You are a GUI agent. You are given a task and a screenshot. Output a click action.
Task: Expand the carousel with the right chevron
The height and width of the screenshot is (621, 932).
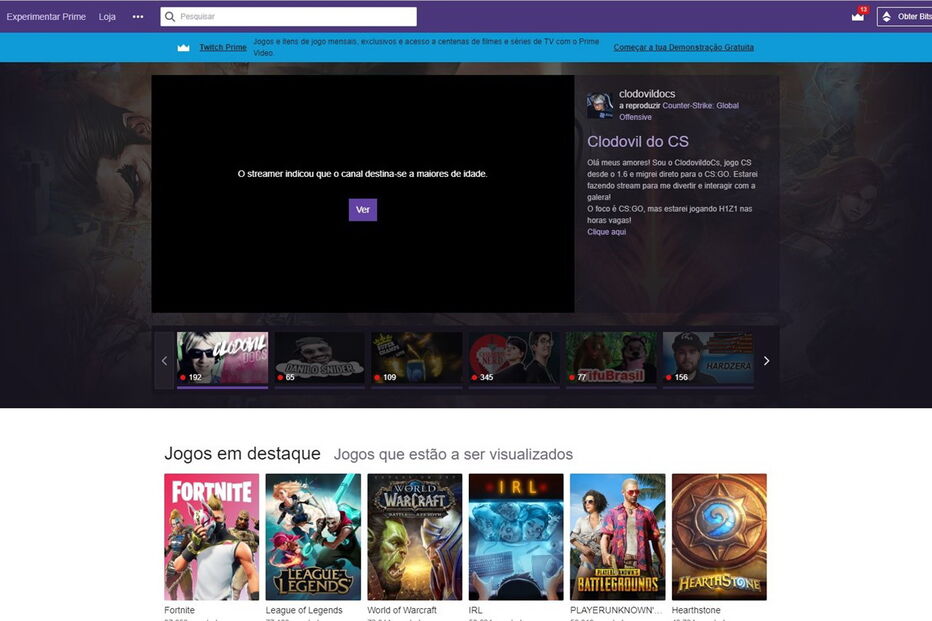(766, 360)
